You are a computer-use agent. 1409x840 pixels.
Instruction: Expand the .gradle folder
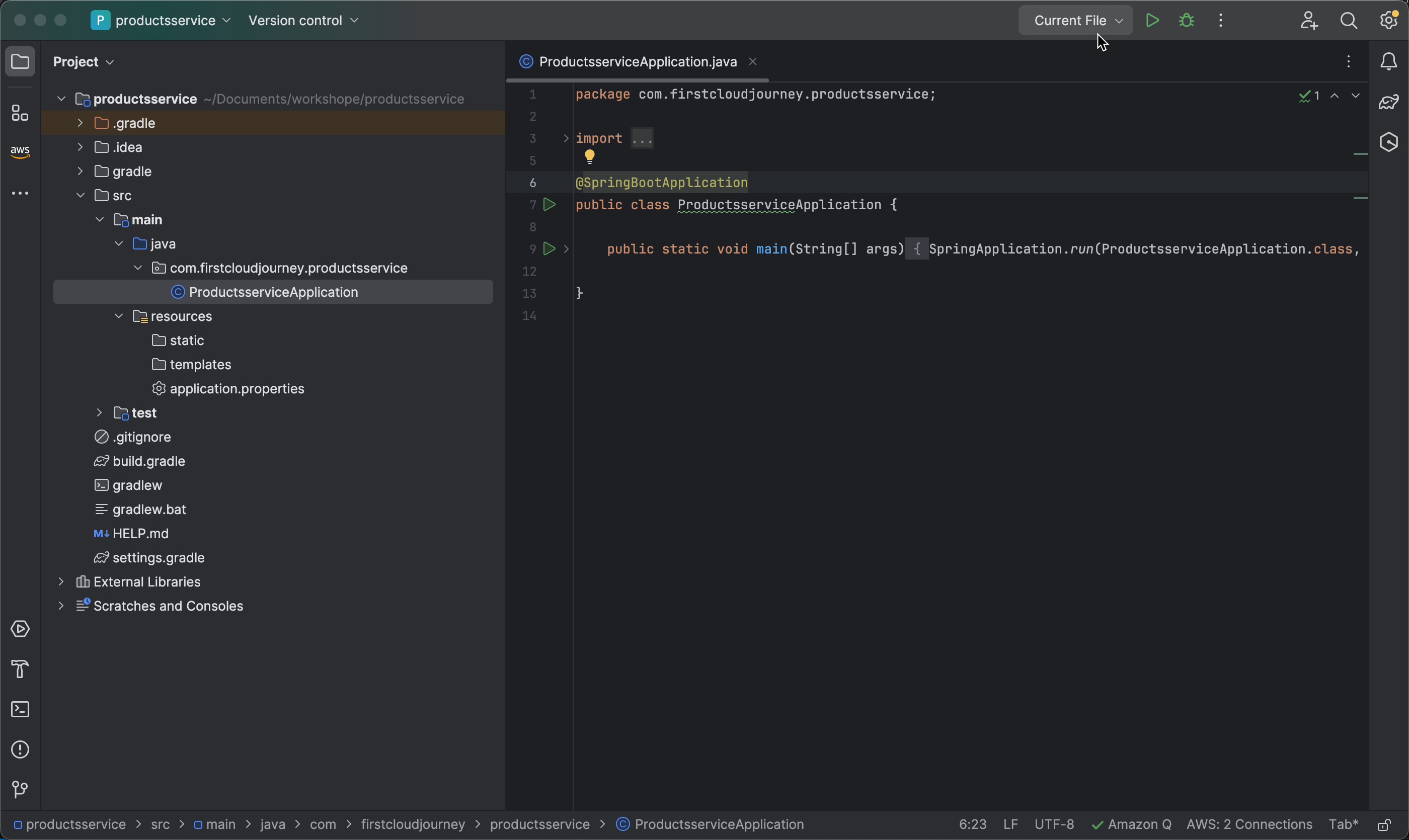pos(81,123)
